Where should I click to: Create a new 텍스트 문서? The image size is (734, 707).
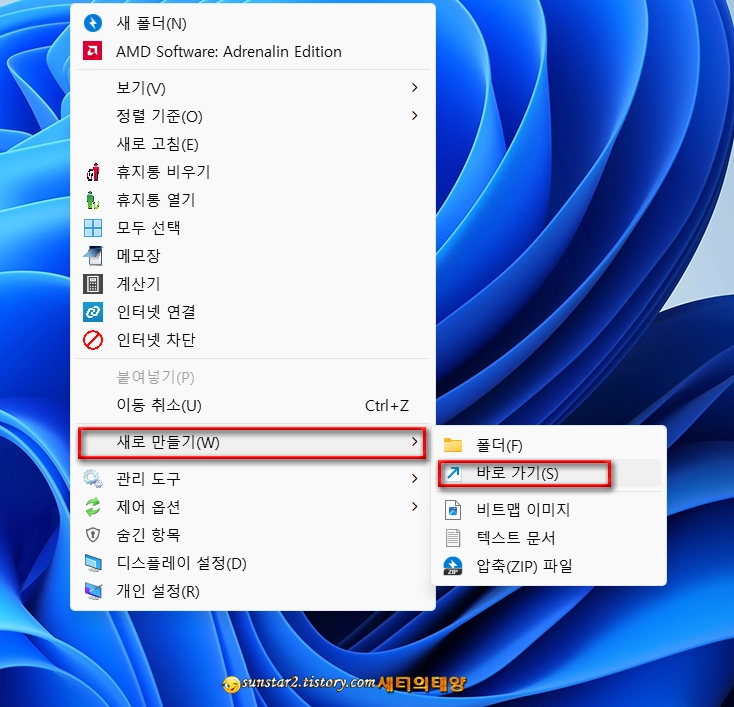click(x=549, y=538)
